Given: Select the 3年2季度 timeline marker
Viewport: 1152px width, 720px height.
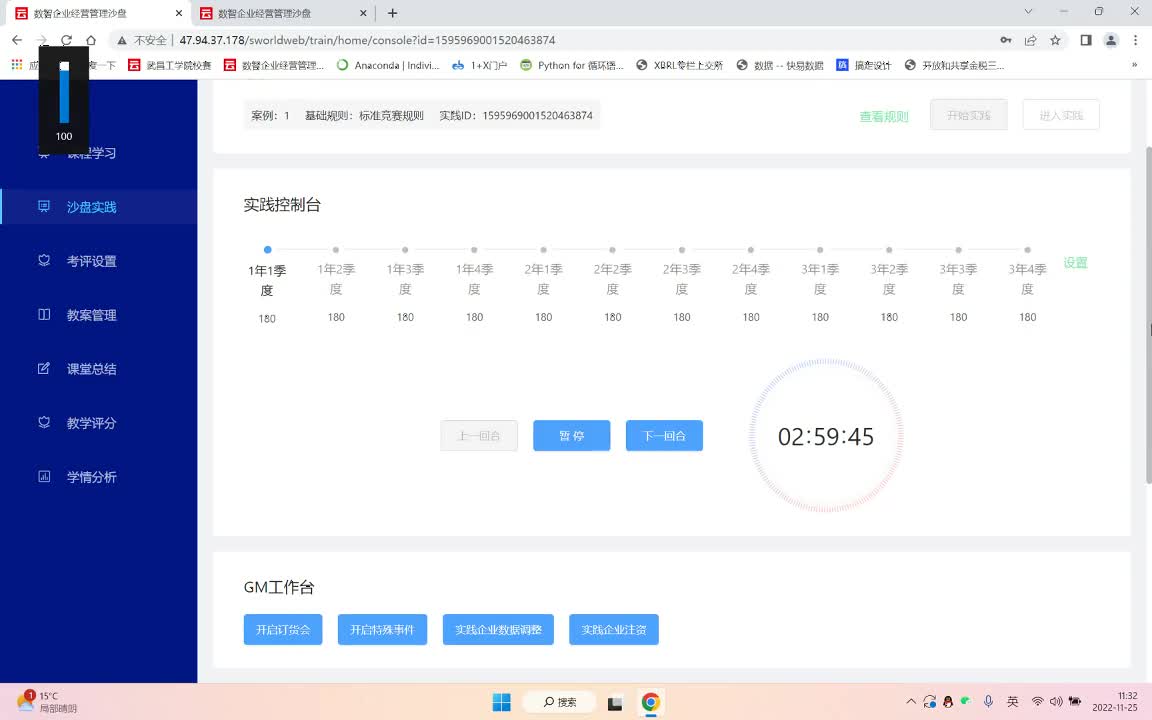Looking at the screenshot, I should (x=889, y=250).
